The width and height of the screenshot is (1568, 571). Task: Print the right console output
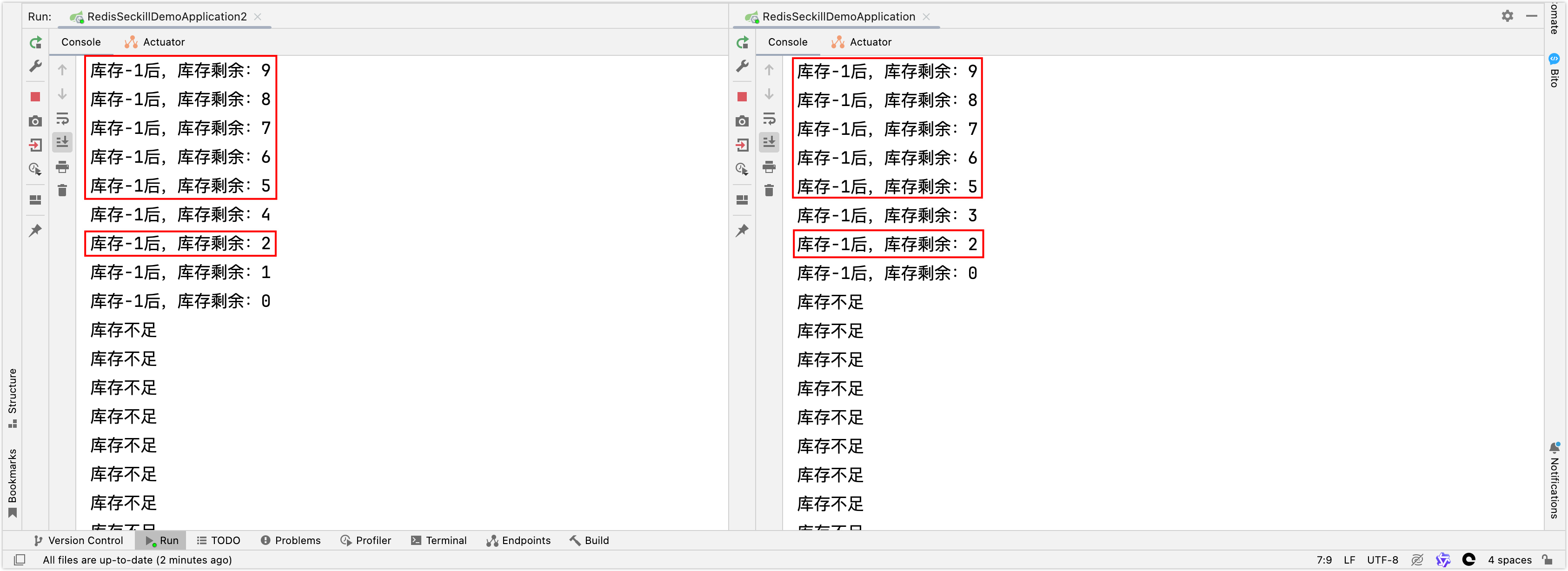pos(770,167)
